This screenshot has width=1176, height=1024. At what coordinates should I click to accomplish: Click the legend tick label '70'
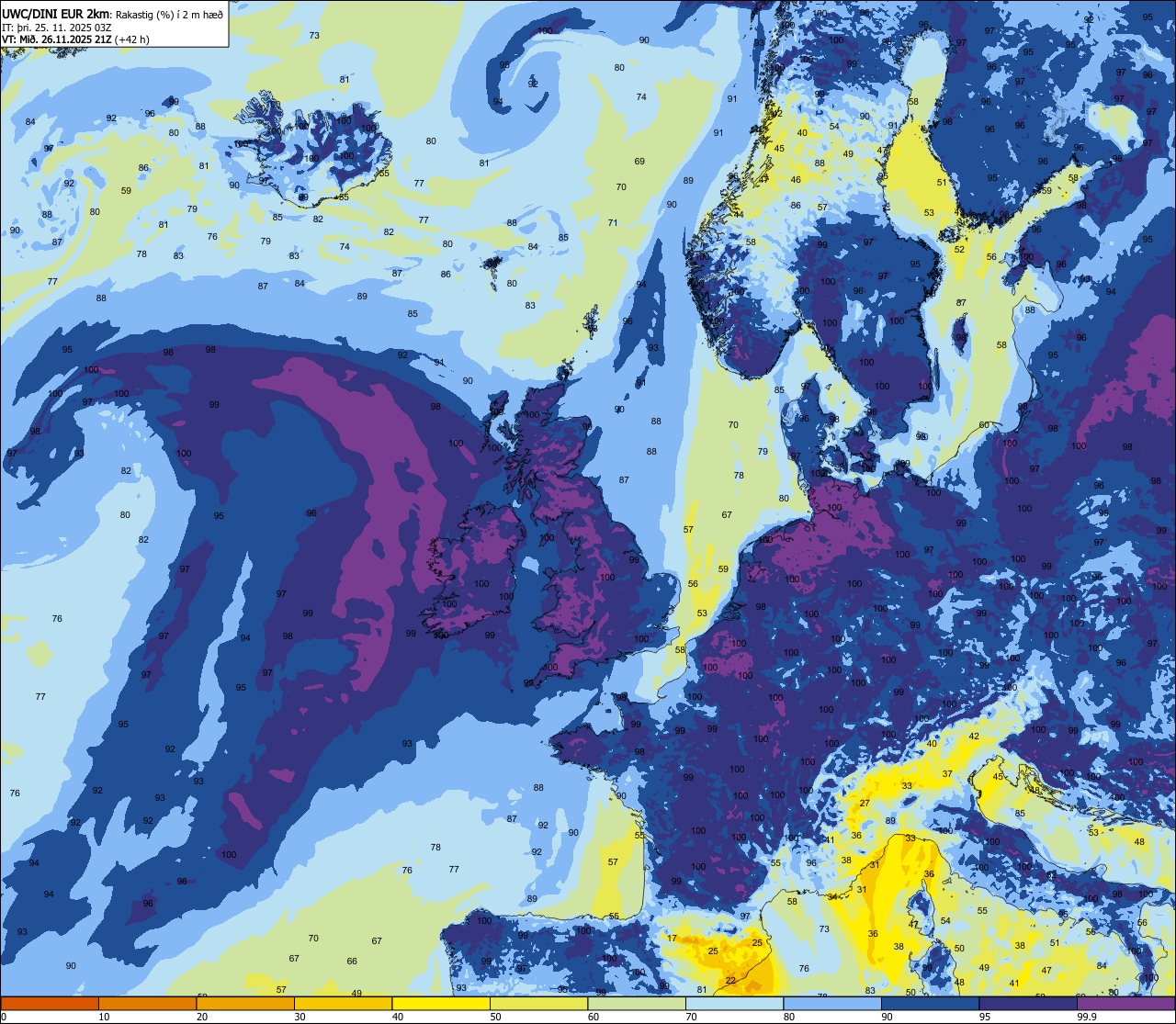pyautogui.click(x=691, y=1017)
